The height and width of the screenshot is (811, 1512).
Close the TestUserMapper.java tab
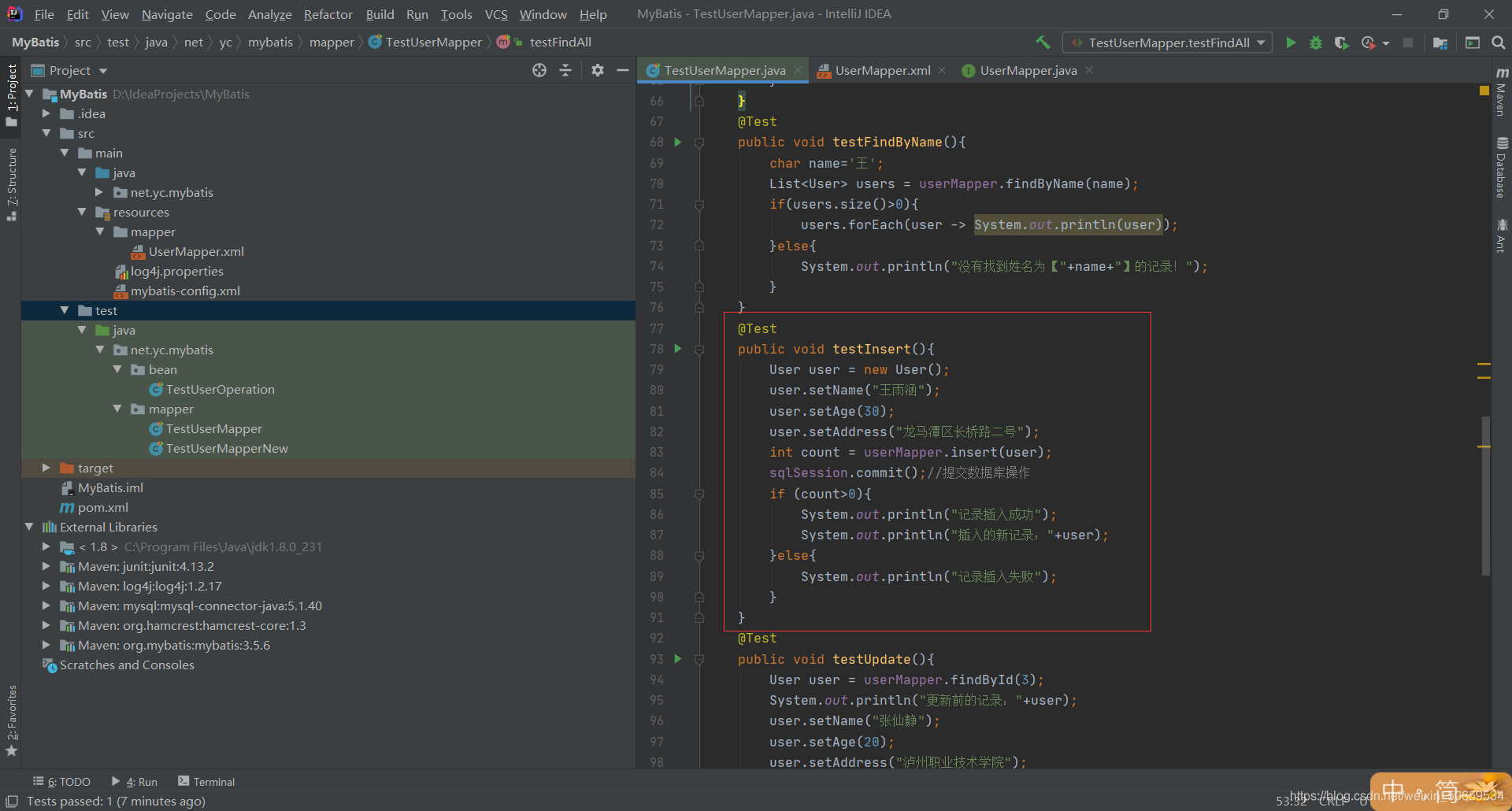click(x=798, y=70)
